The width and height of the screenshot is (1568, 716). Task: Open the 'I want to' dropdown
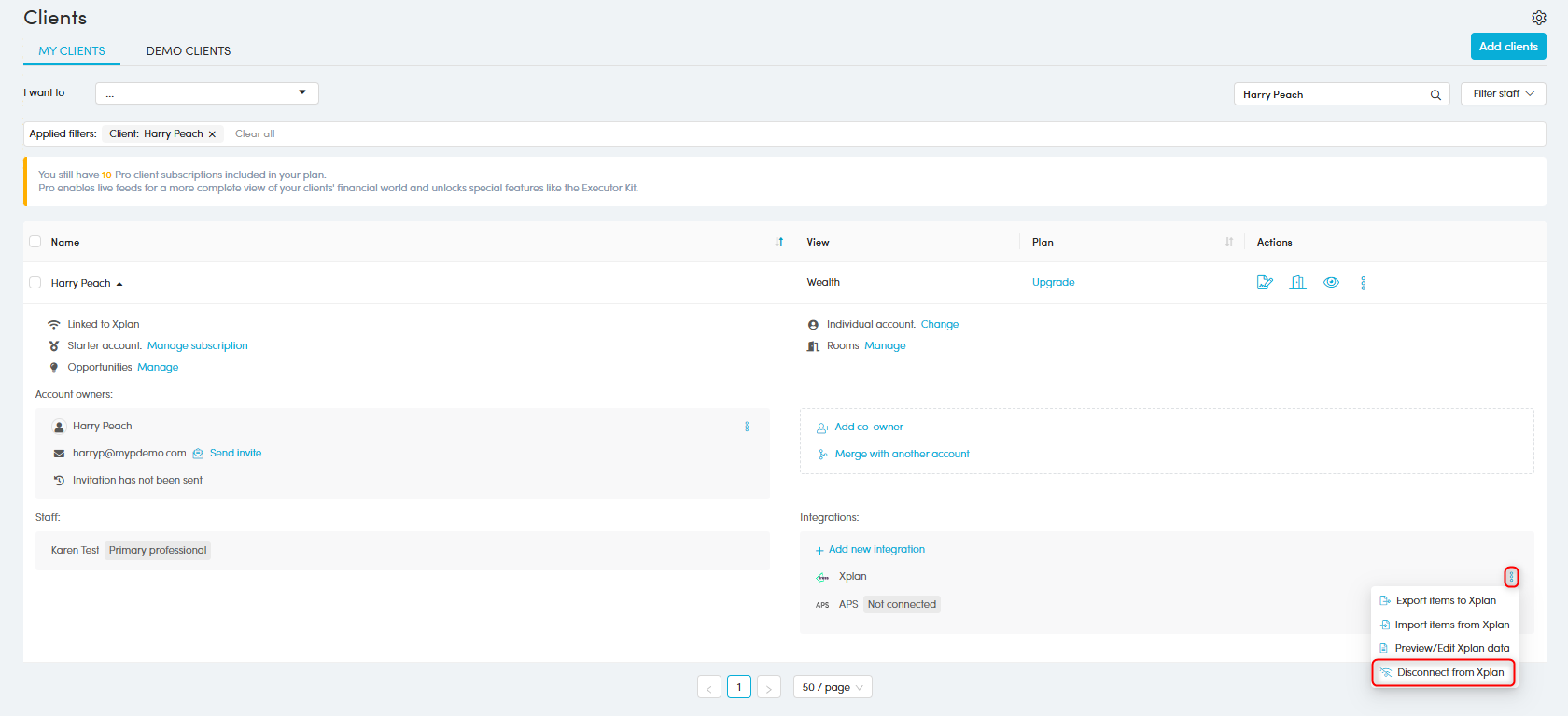[x=206, y=93]
